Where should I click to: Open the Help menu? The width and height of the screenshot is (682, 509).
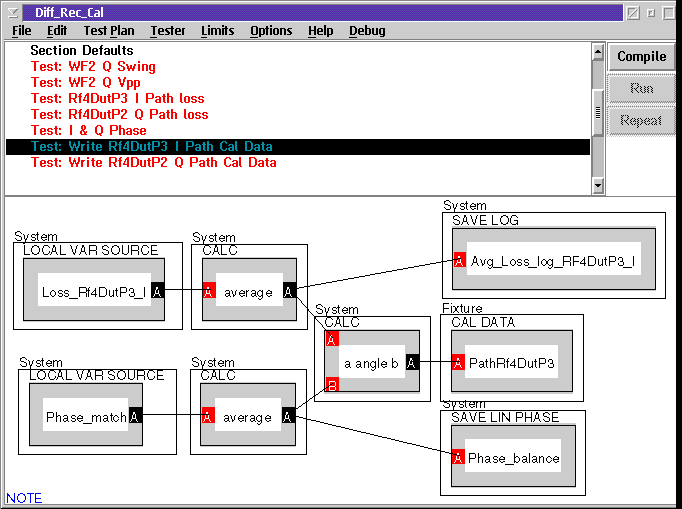click(x=321, y=31)
